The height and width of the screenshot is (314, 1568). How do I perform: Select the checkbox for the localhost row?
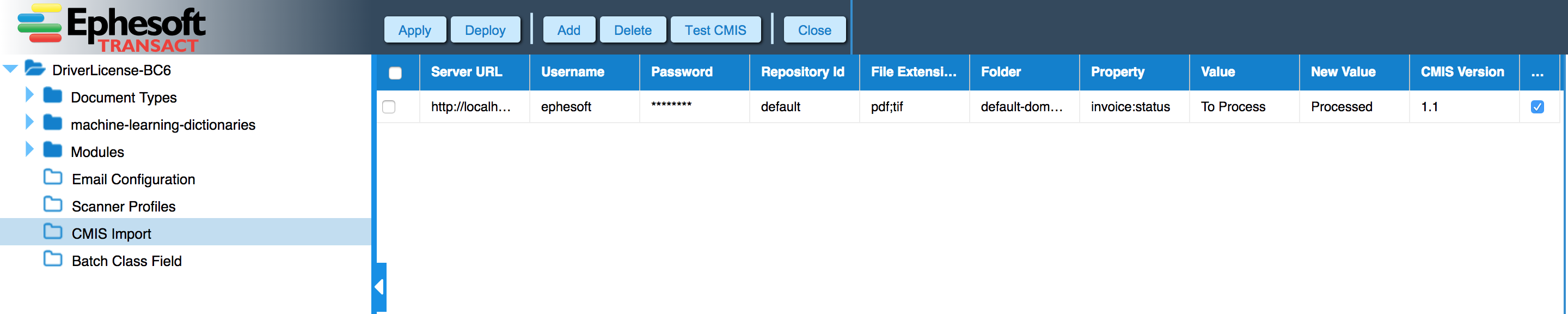pyautogui.click(x=389, y=107)
